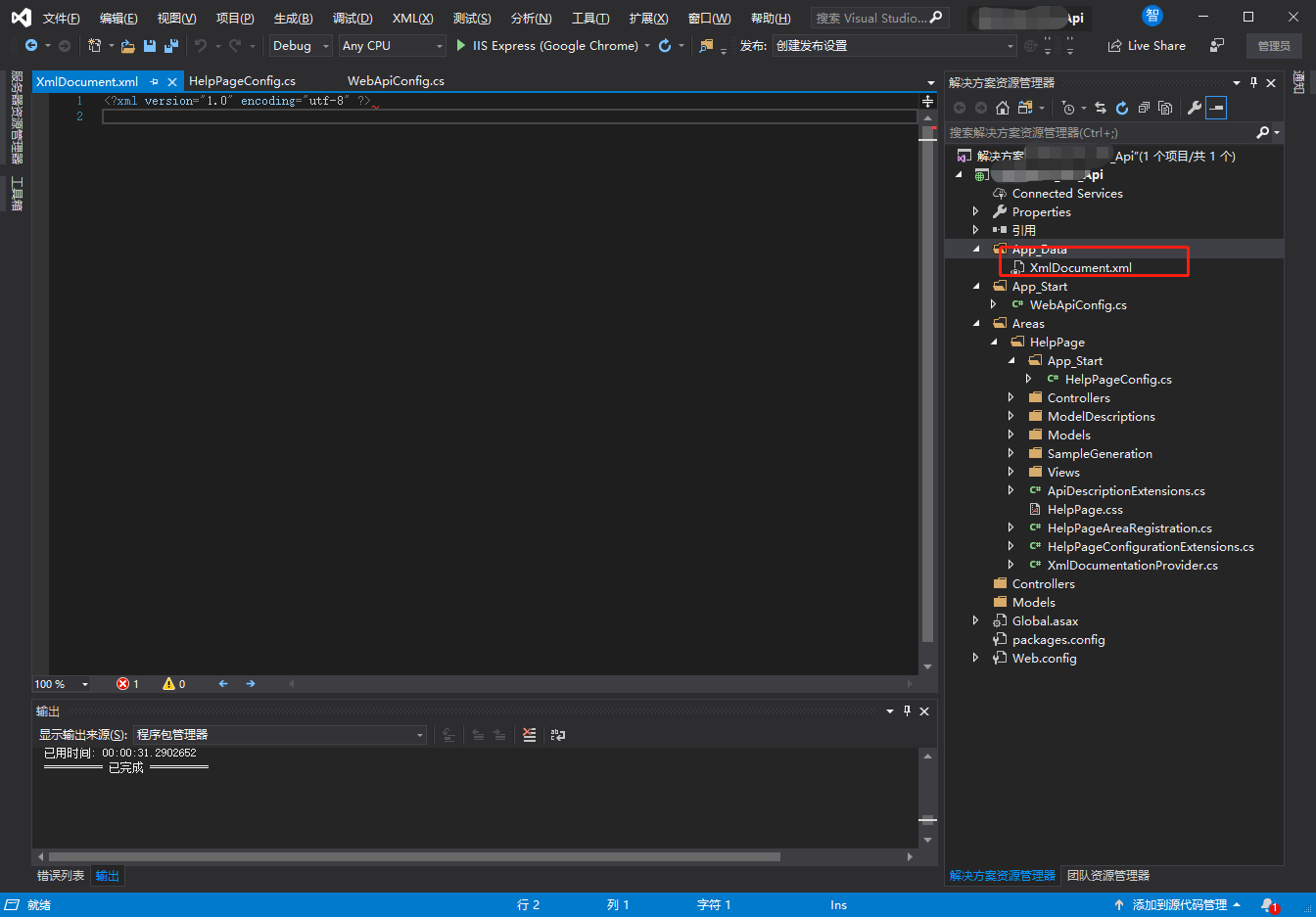This screenshot has height=917, width=1316.
Task: Click the Visual Studio search box
Action: (878, 19)
